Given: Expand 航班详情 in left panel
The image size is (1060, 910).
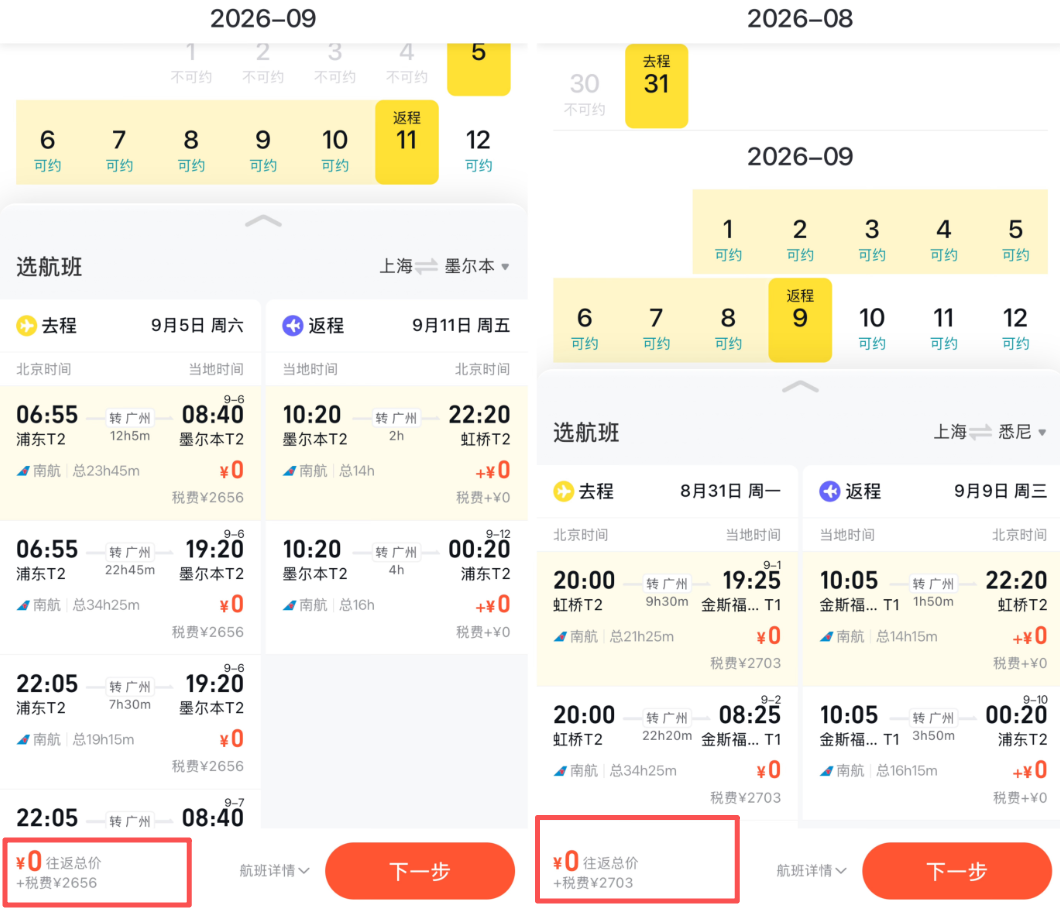Looking at the screenshot, I should (274, 871).
